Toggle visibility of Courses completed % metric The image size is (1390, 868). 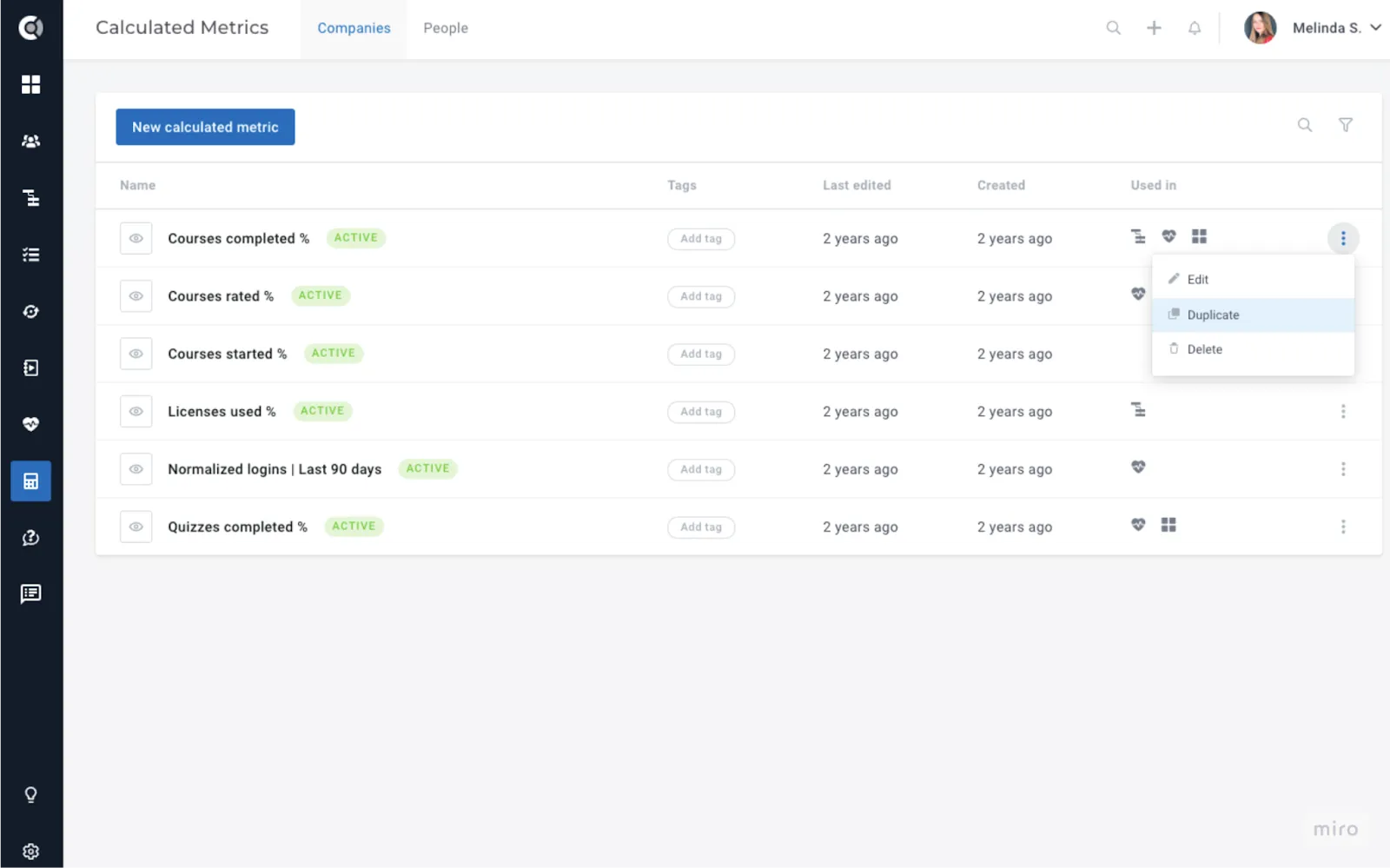tap(136, 238)
